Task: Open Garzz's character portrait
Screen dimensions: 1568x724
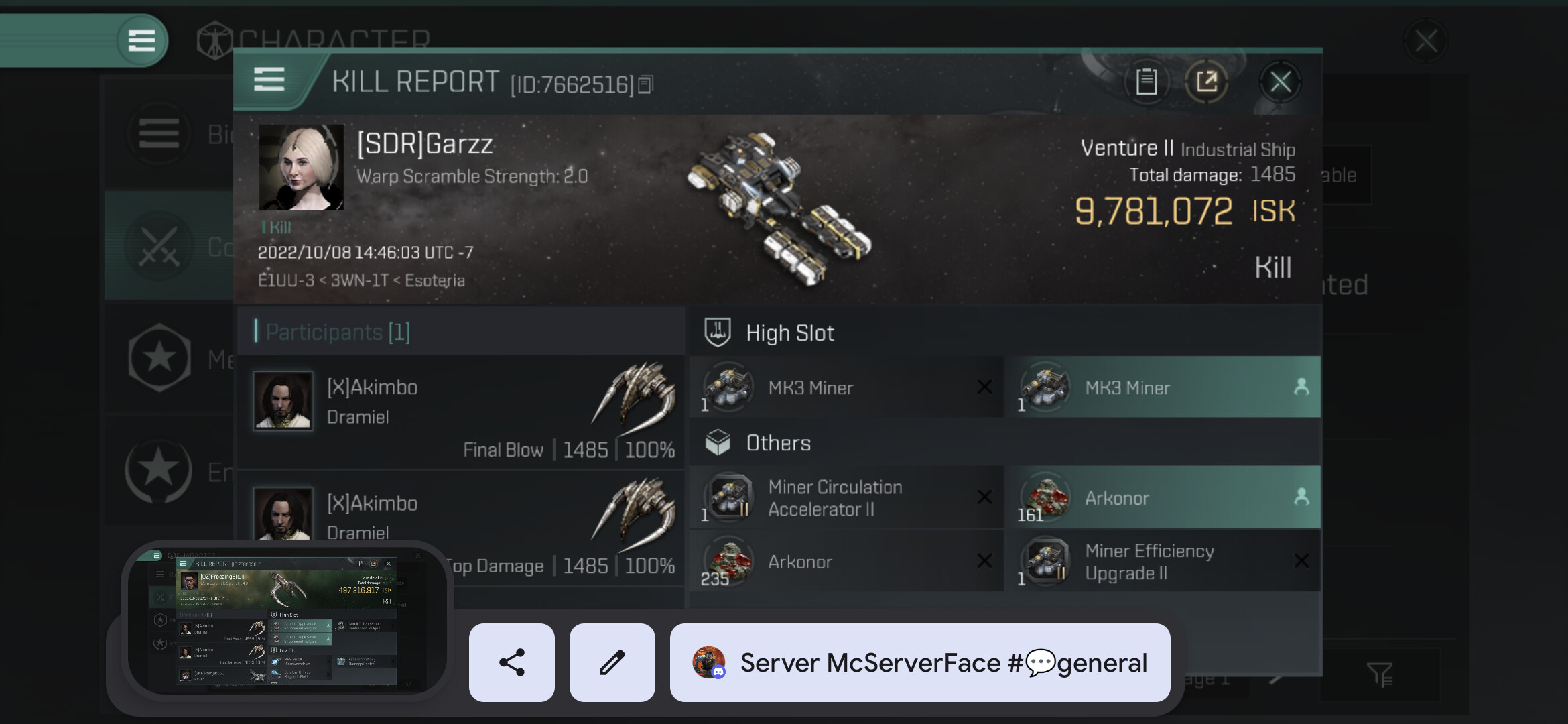Action: (301, 167)
